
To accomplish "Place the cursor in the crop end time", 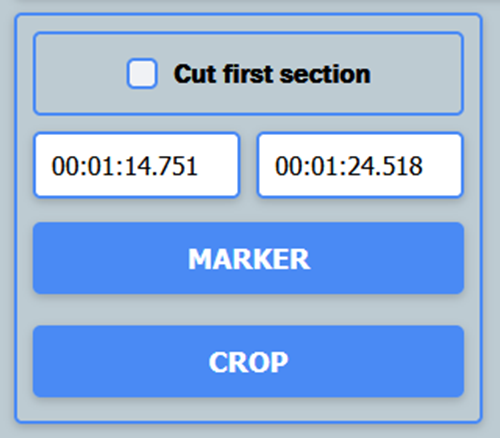I will 360,165.
